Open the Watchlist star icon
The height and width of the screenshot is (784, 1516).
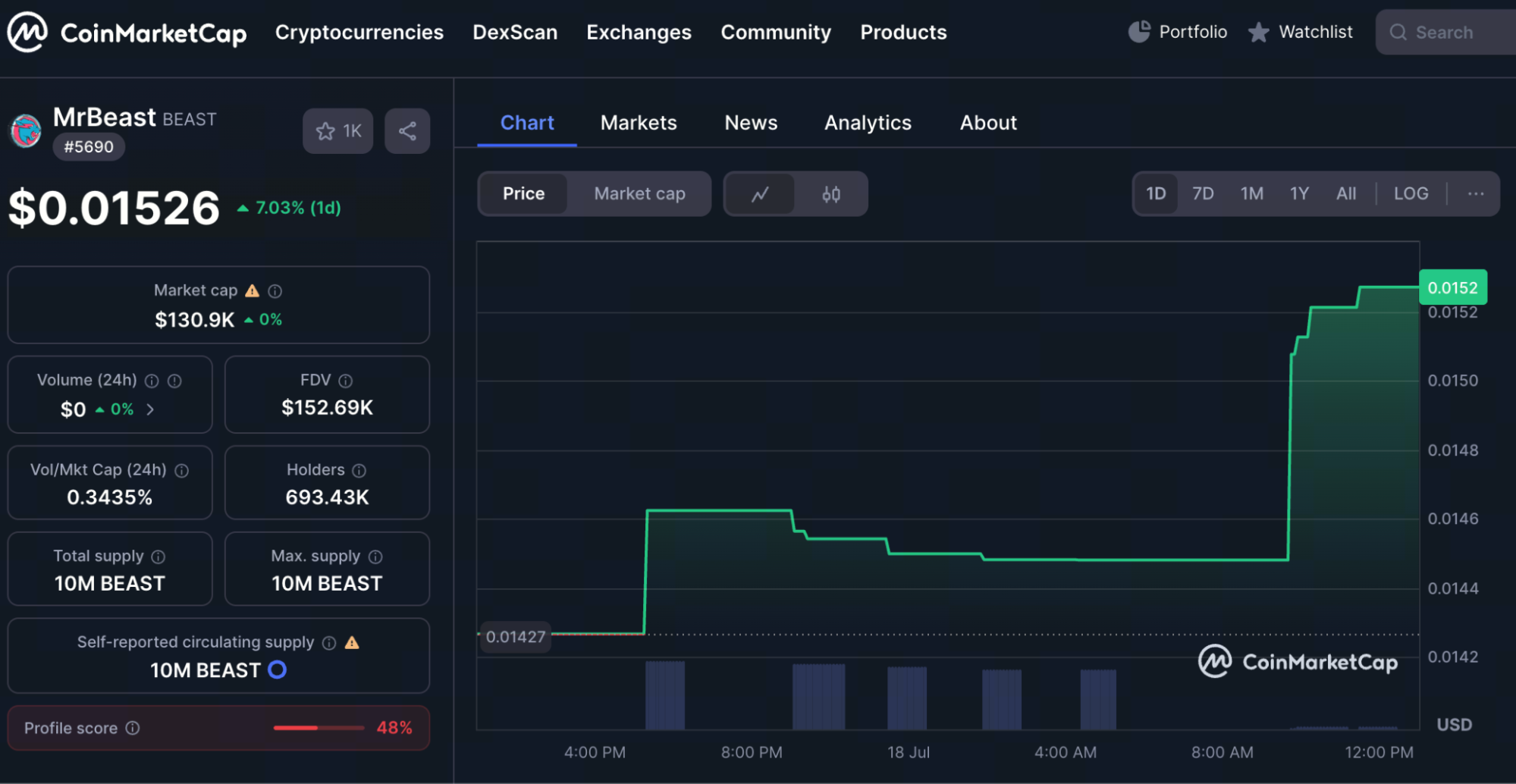[x=1258, y=32]
